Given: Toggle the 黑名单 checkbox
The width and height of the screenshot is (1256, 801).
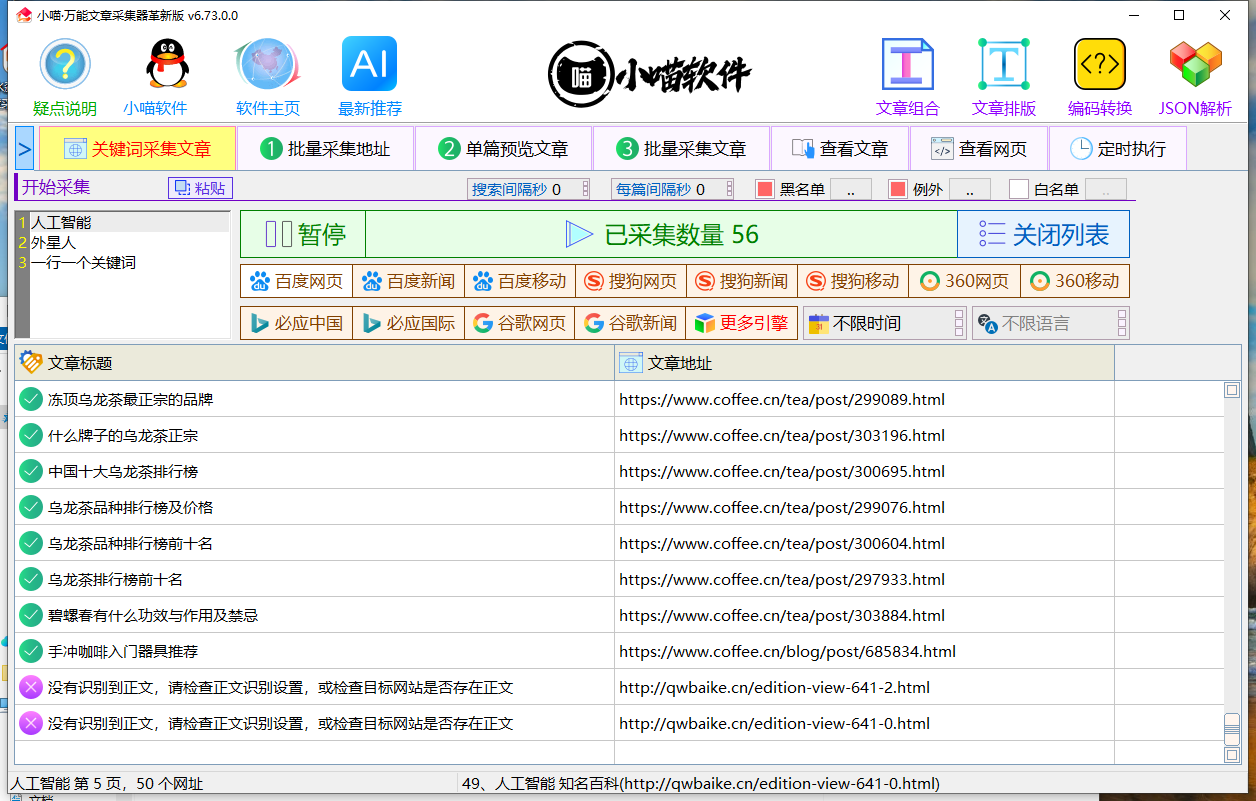Looking at the screenshot, I should (765, 189).
